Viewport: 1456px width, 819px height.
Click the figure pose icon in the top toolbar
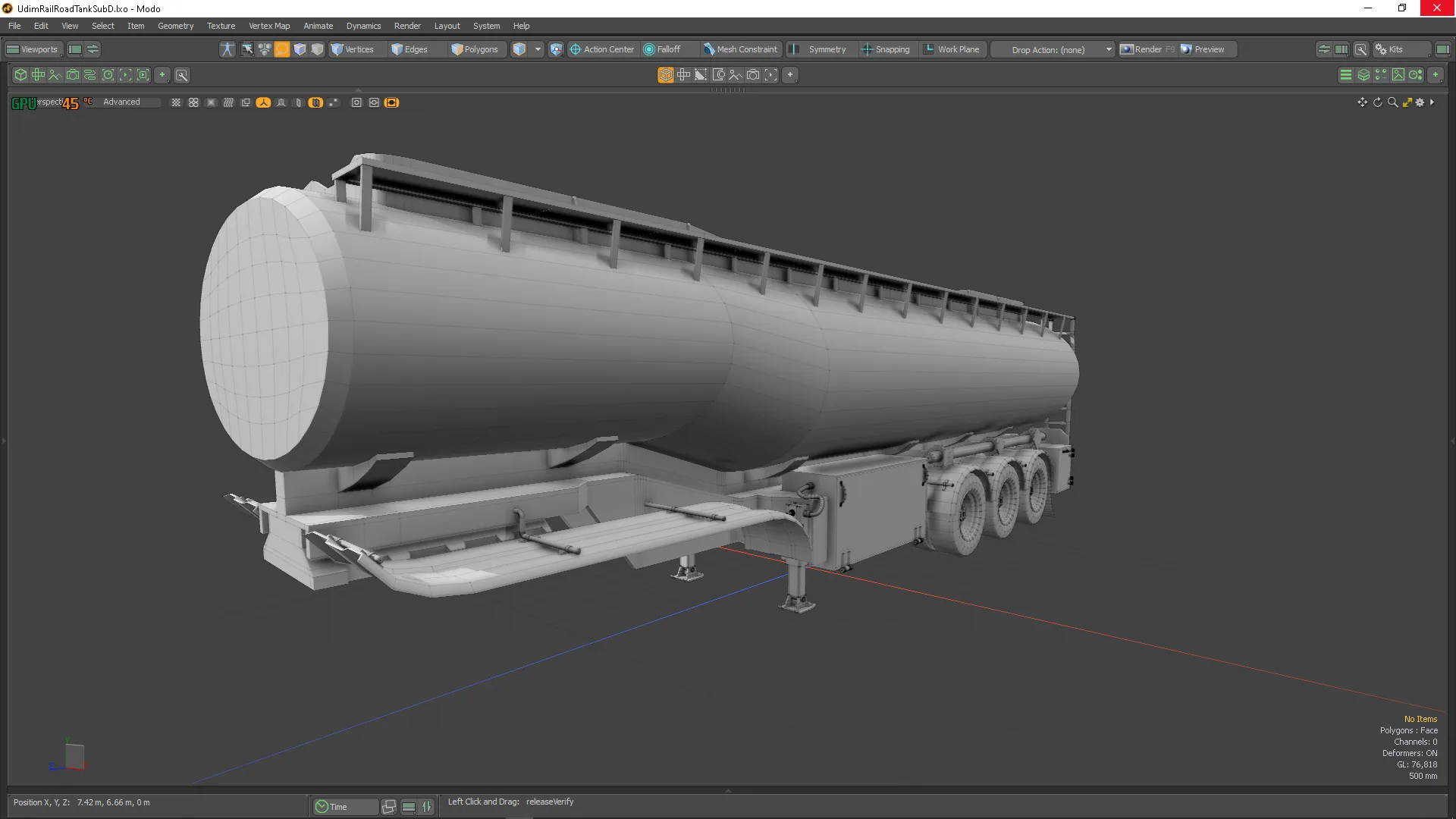(227, 49)
